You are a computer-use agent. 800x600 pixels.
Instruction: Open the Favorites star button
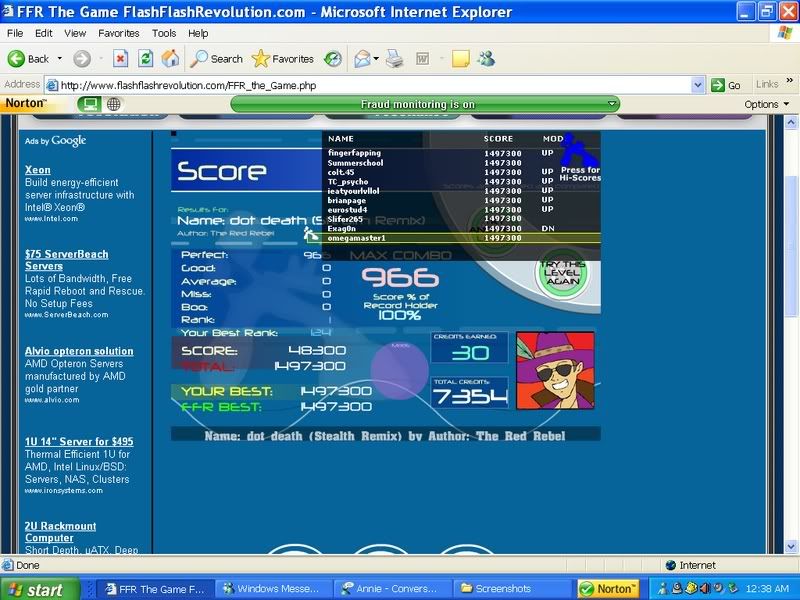[283, 59]
